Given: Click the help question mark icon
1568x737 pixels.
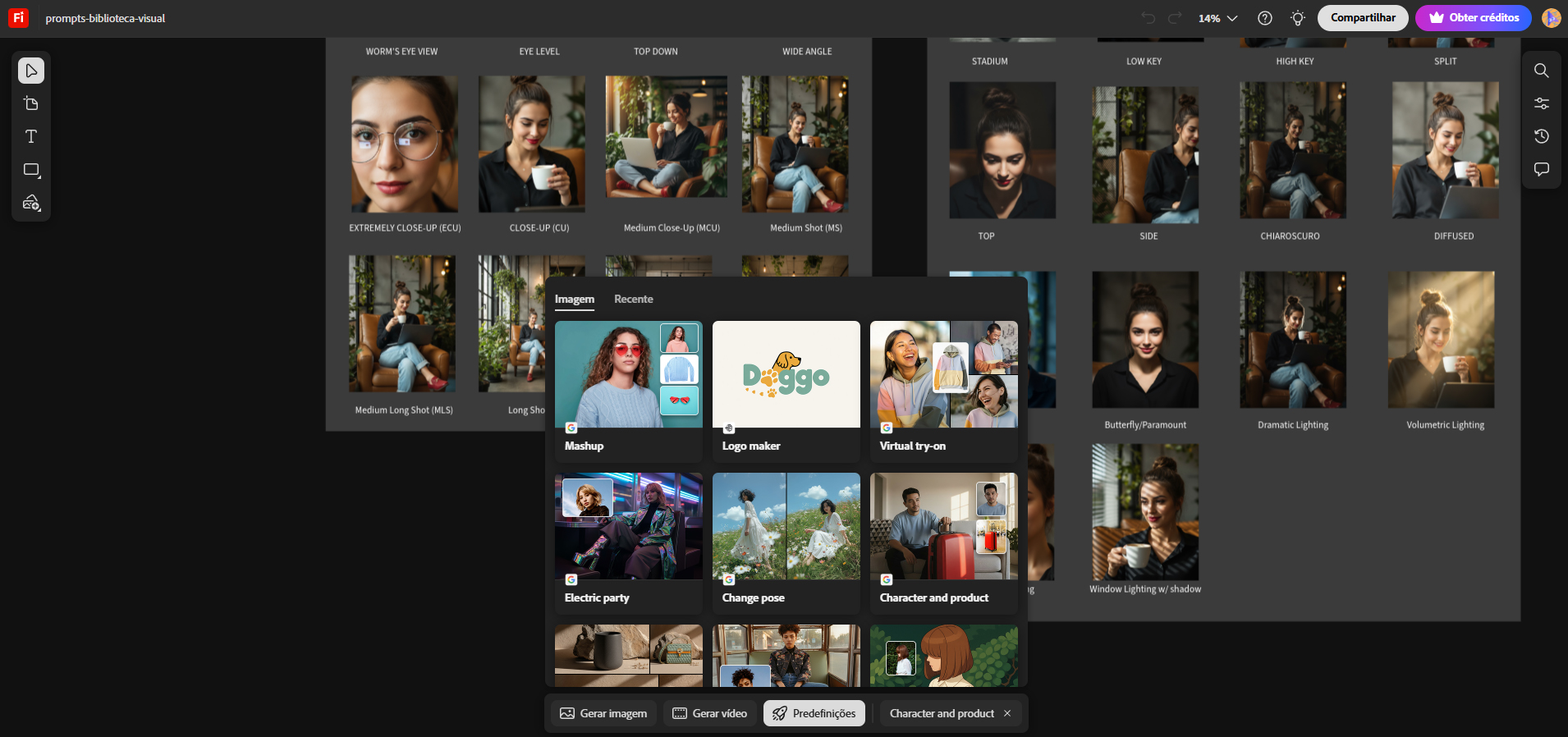Looking at the screenshot, I should point(1264,18).
